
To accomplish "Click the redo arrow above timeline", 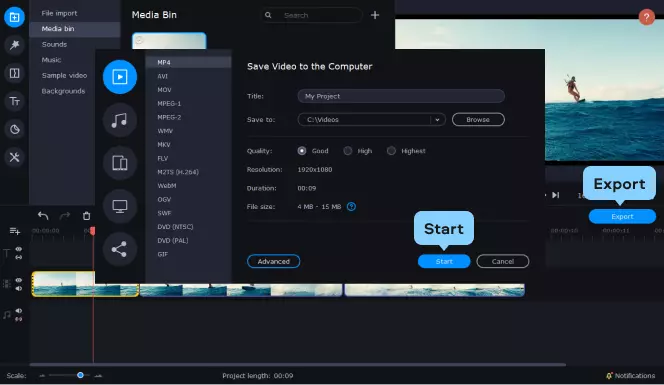I will (65, 216).
